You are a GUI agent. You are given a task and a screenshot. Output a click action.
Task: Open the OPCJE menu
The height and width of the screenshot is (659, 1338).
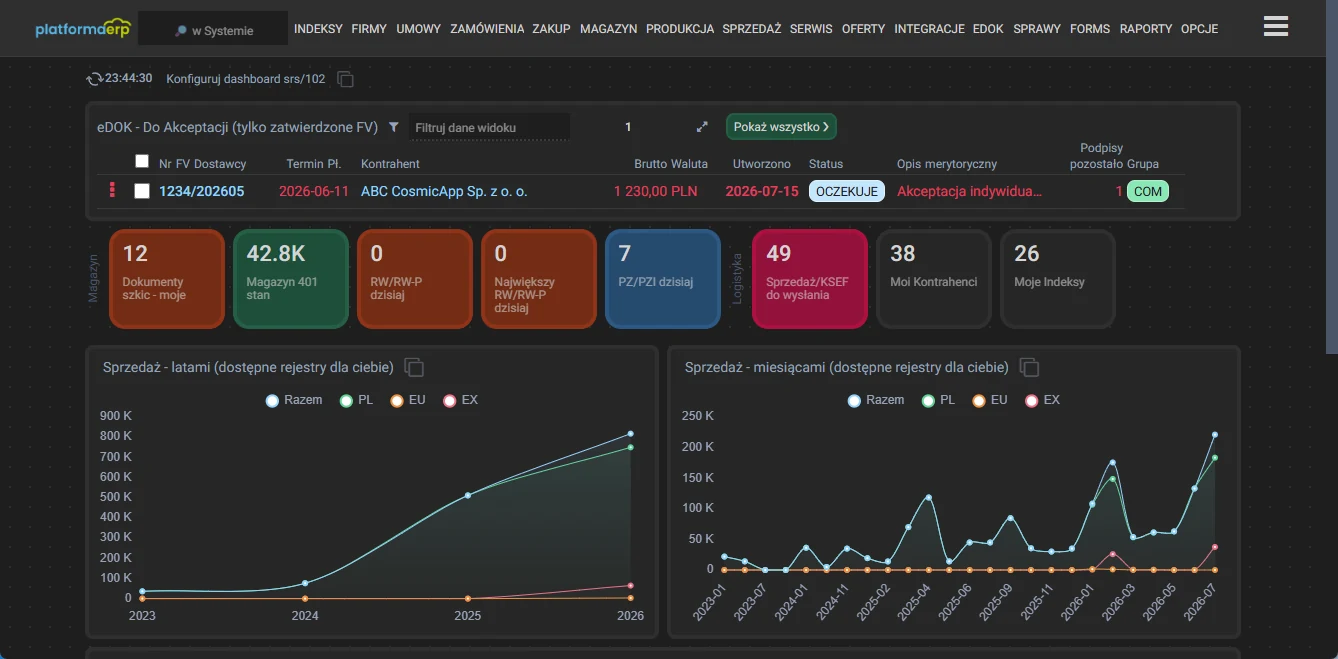pyautogui.click(x=1199, y=29)
